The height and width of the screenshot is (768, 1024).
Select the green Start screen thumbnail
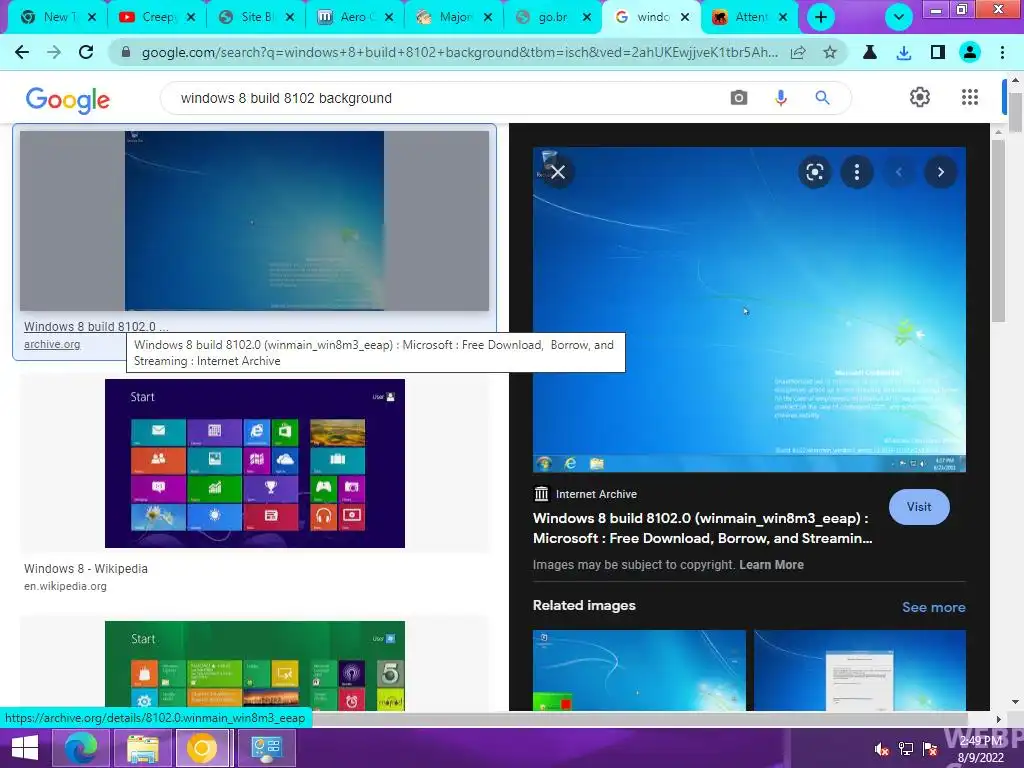tap(255, 665)
